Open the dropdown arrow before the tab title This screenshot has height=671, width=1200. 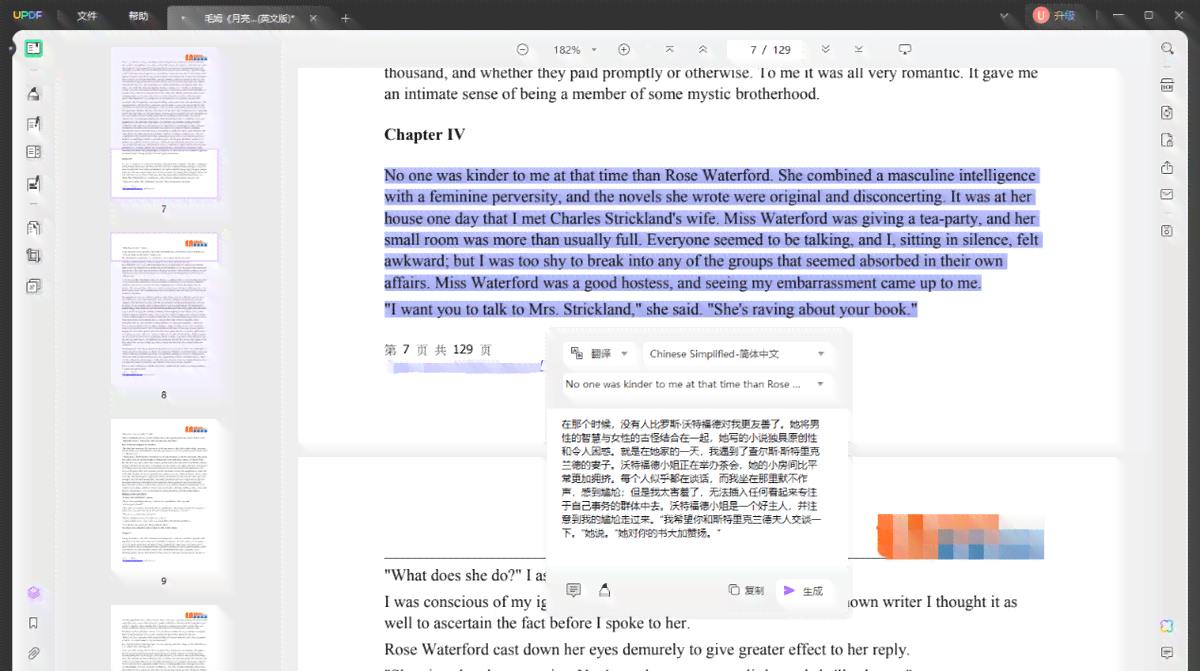pos(183,18)
